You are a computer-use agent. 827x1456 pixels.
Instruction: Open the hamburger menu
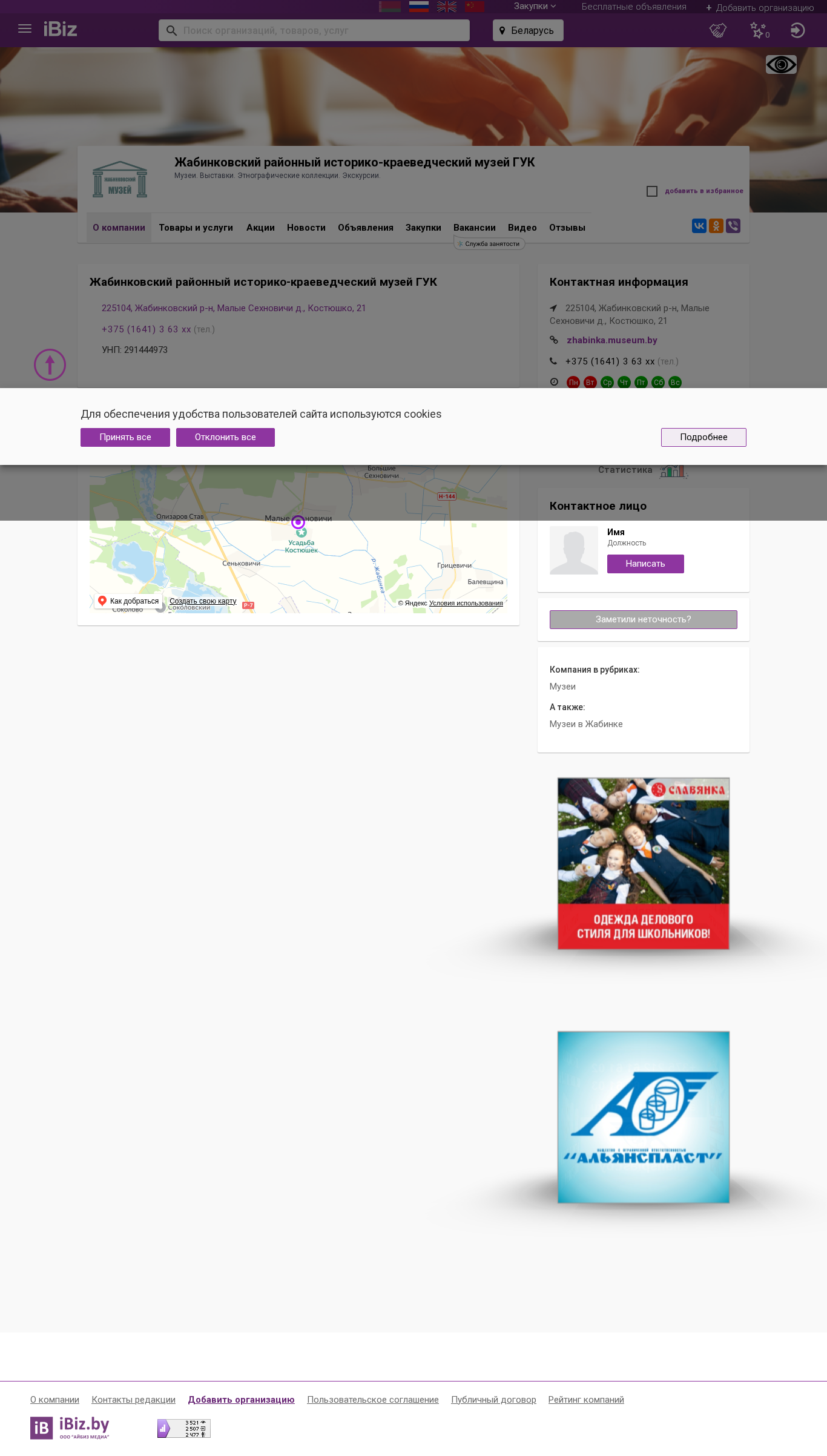click(x=25, y=29)
